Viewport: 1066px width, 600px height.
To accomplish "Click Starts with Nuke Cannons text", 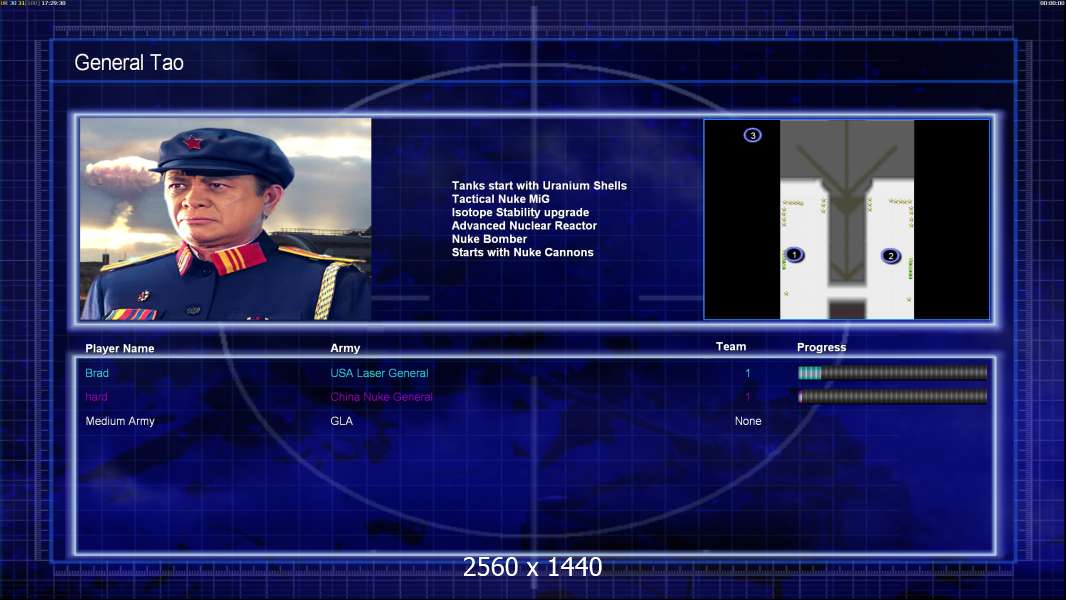I will coord(522,252).
